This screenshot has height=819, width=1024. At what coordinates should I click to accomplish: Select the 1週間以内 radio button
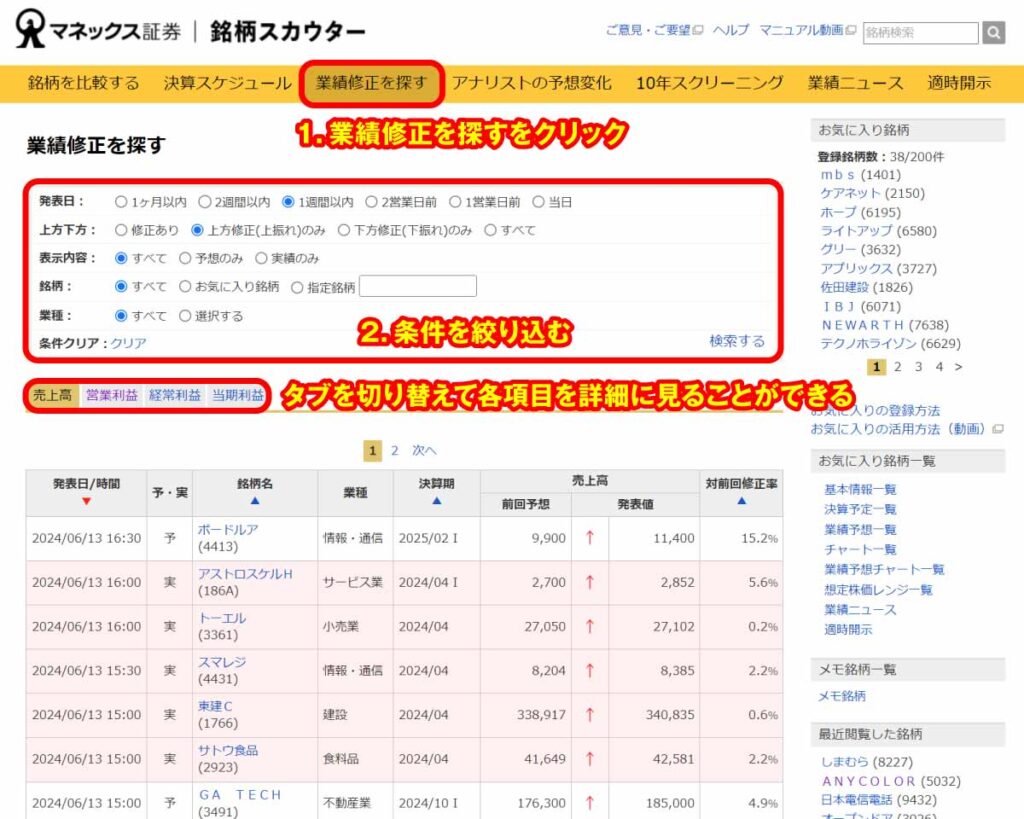pyautogui.click(x=288, y=202)
